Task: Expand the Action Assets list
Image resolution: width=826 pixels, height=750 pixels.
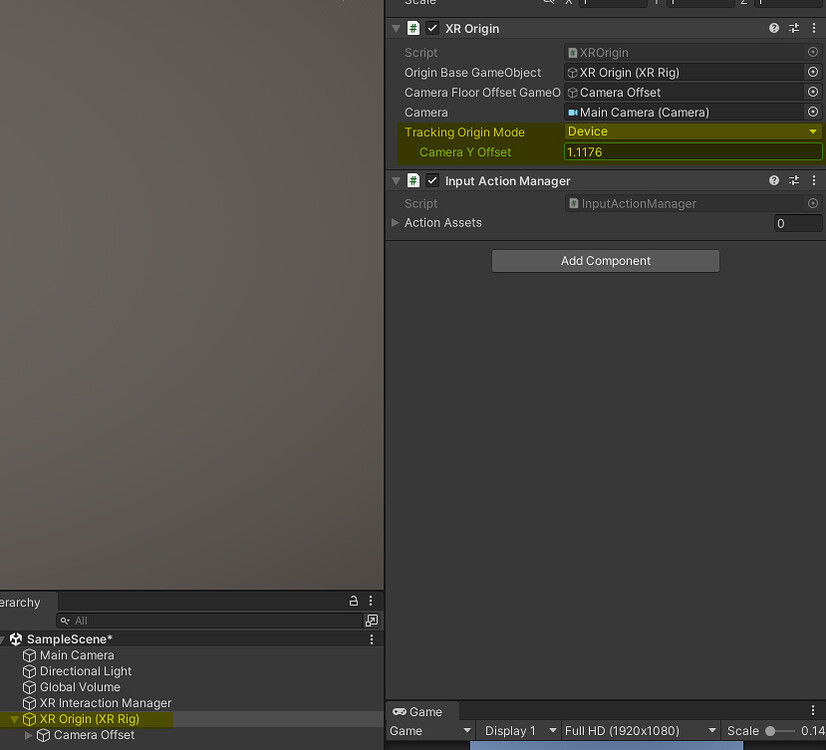Action: click(394, 223)
